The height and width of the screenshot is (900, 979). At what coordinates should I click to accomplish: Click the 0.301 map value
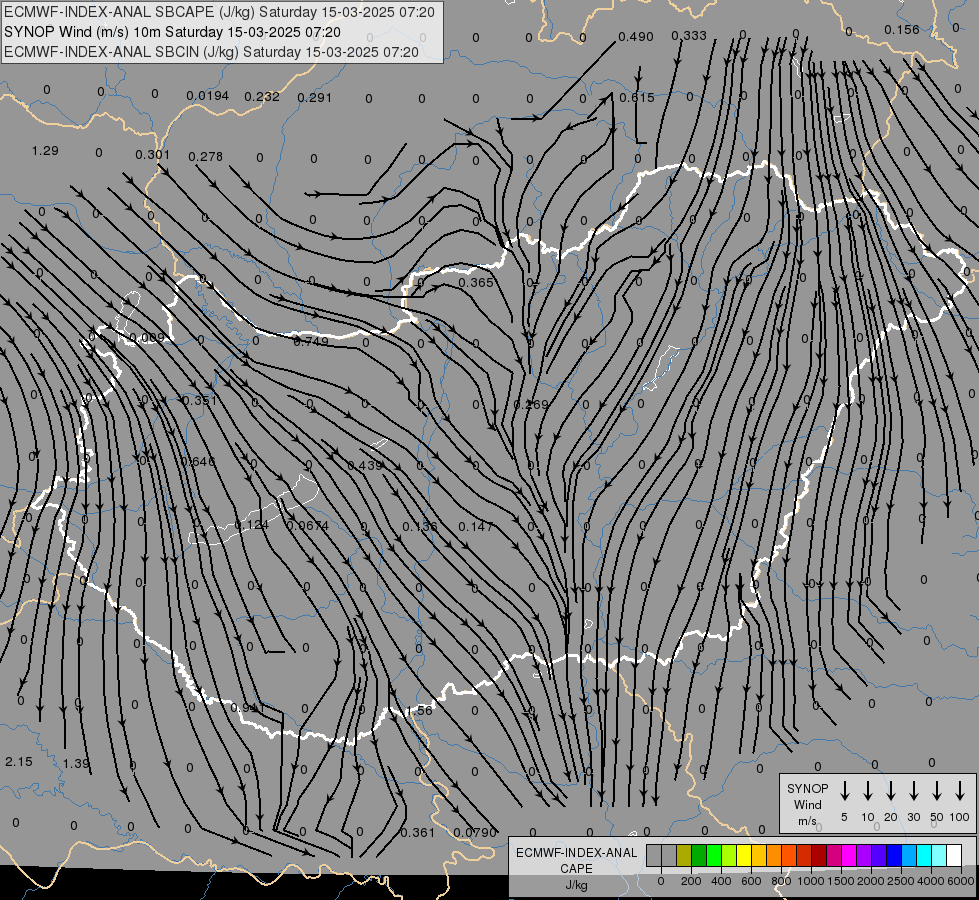pyautogui.click(x=152, y=154)
